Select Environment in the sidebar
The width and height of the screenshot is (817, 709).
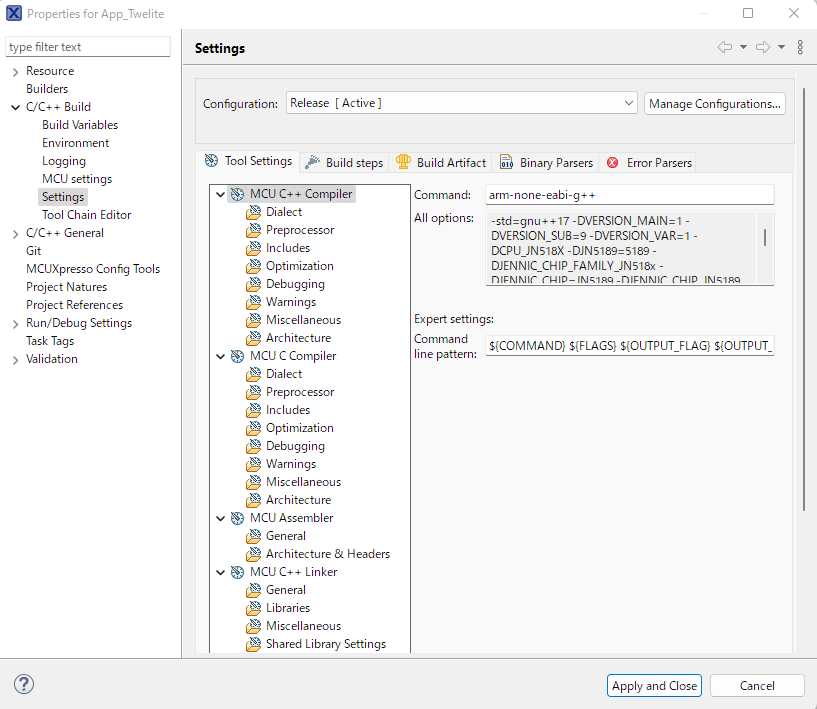point(76,143)
